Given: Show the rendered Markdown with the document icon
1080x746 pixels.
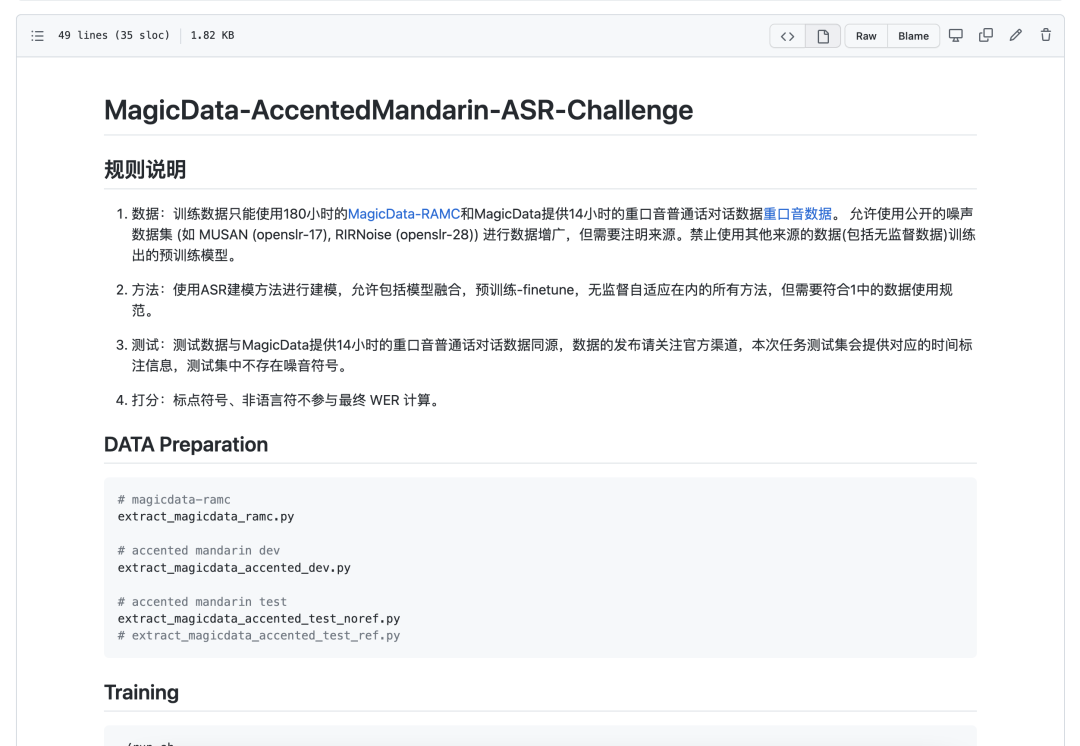Looking at the screenshot, I should 822,35.
